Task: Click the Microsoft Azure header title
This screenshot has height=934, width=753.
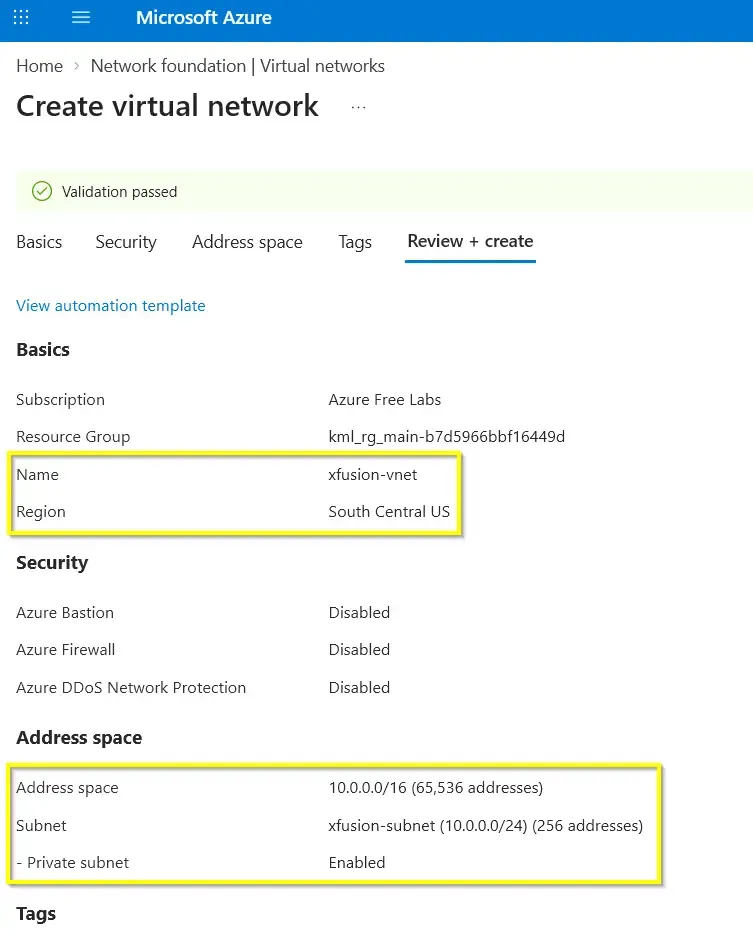Action: (x=204, y=17)
